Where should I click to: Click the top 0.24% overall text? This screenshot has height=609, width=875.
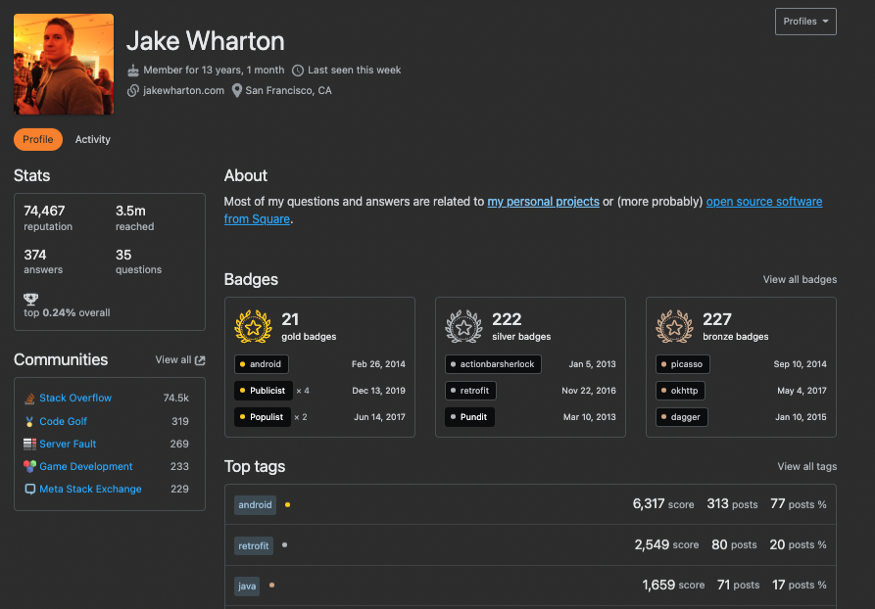point(67,313)
